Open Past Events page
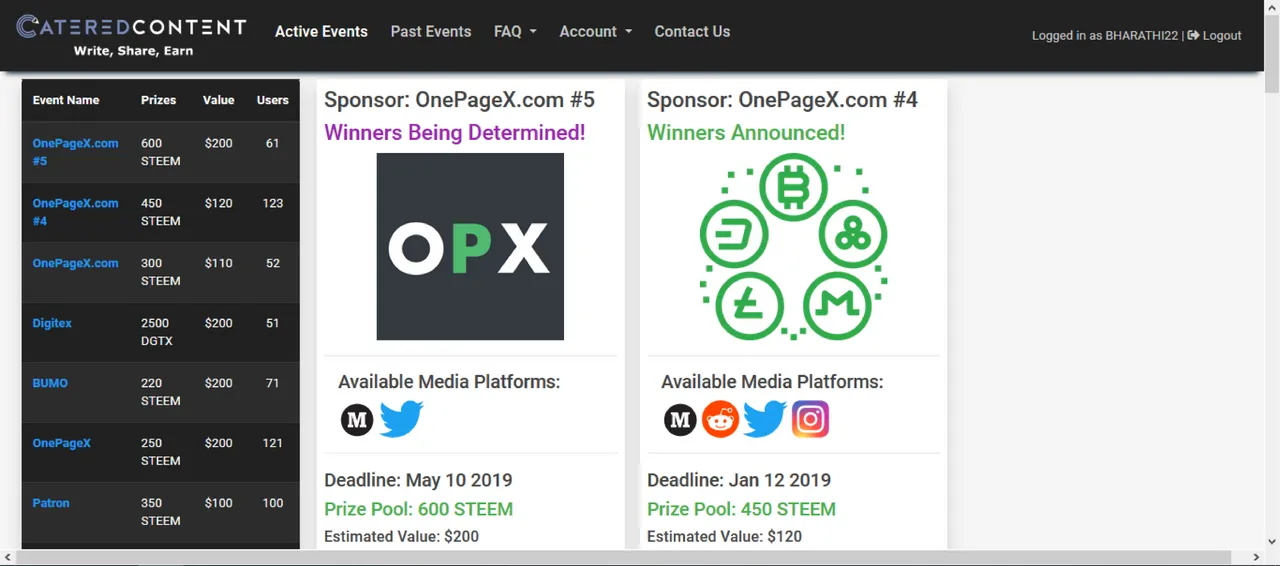The height and width of the screenshot is (566, 1280). [x=431, y=31]
